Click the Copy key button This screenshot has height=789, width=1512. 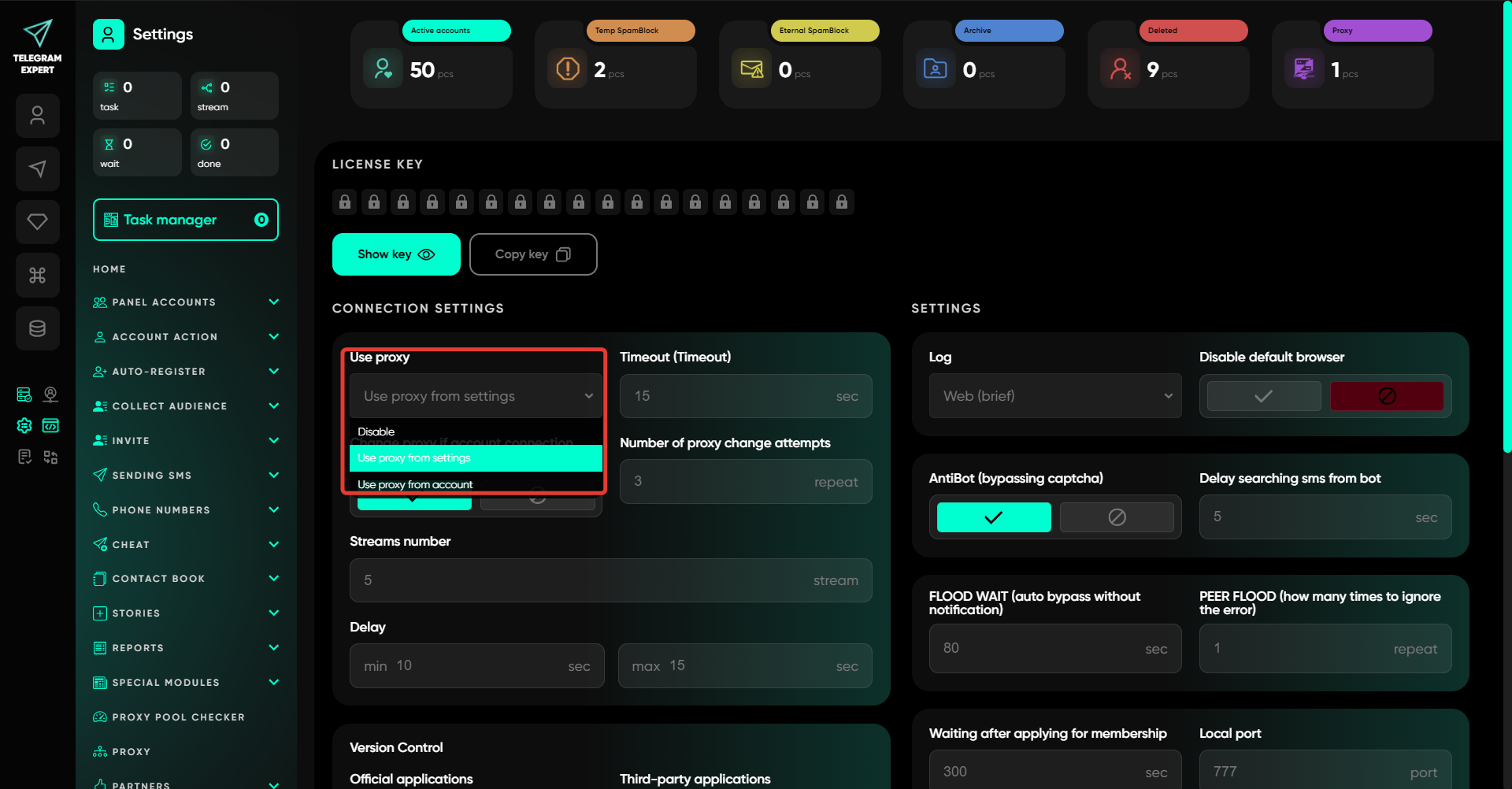pyautogui.click(x=532, y=254)
